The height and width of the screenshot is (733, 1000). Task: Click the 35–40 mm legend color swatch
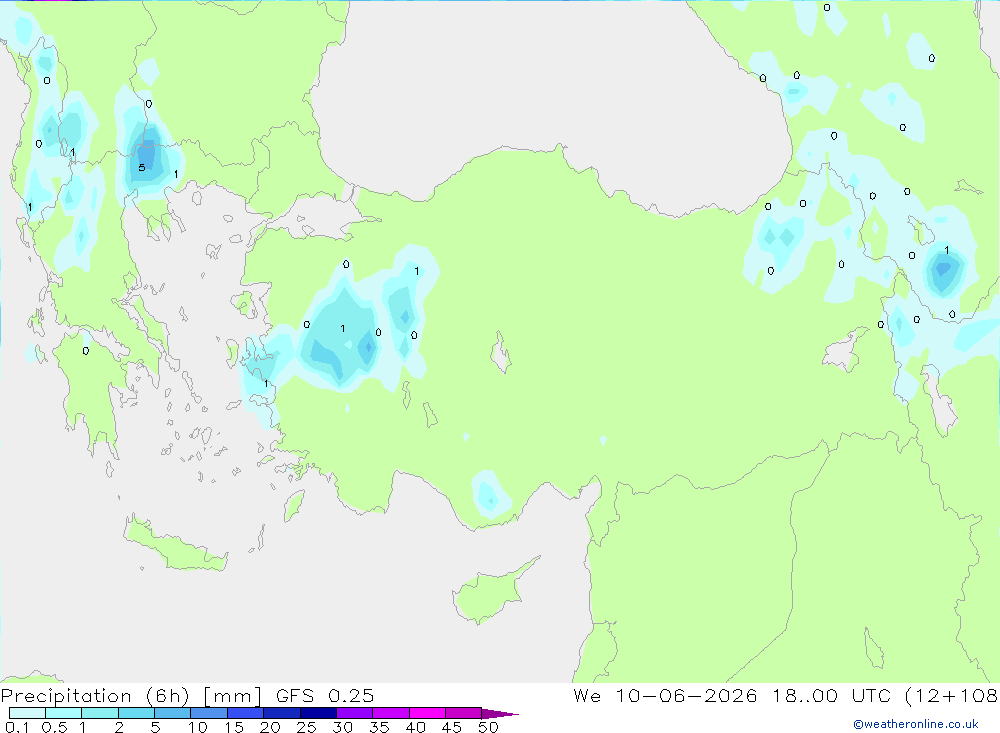[x=390, y=713]
